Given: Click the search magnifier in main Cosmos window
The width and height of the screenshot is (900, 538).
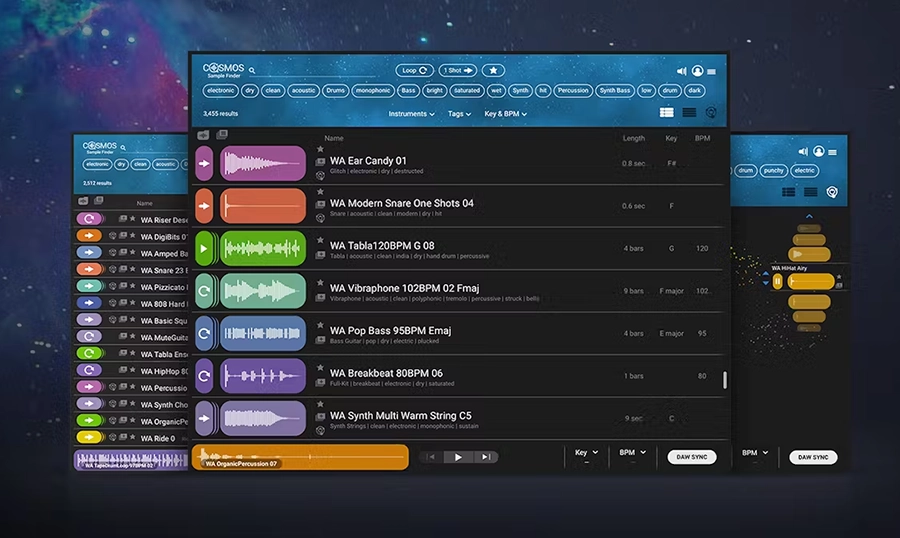Looking at the screenshot, I should [252, 71].
